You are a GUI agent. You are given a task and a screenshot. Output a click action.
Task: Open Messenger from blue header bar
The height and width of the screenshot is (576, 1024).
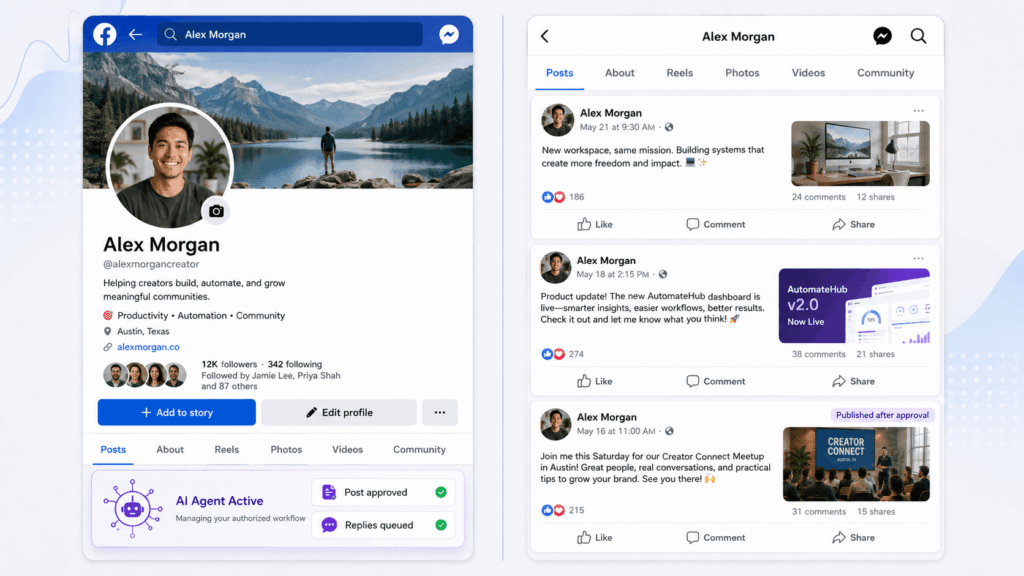tap(449, 34)
